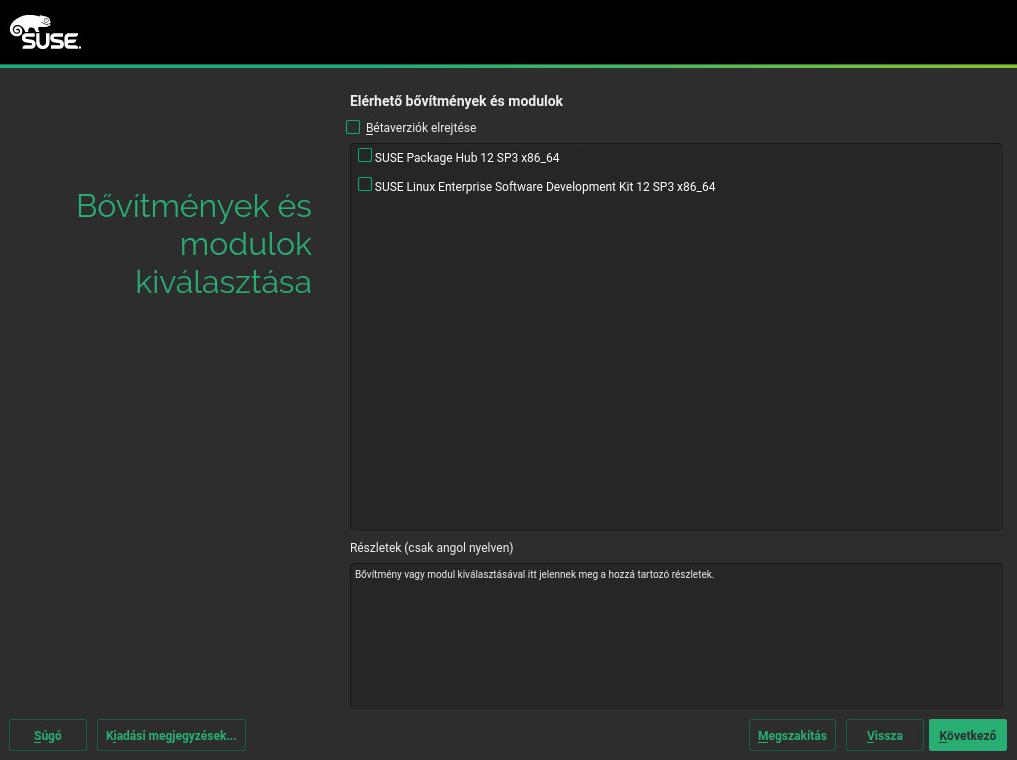
Task: Click the Megszakítás abort button
Action: click(792, 735)
